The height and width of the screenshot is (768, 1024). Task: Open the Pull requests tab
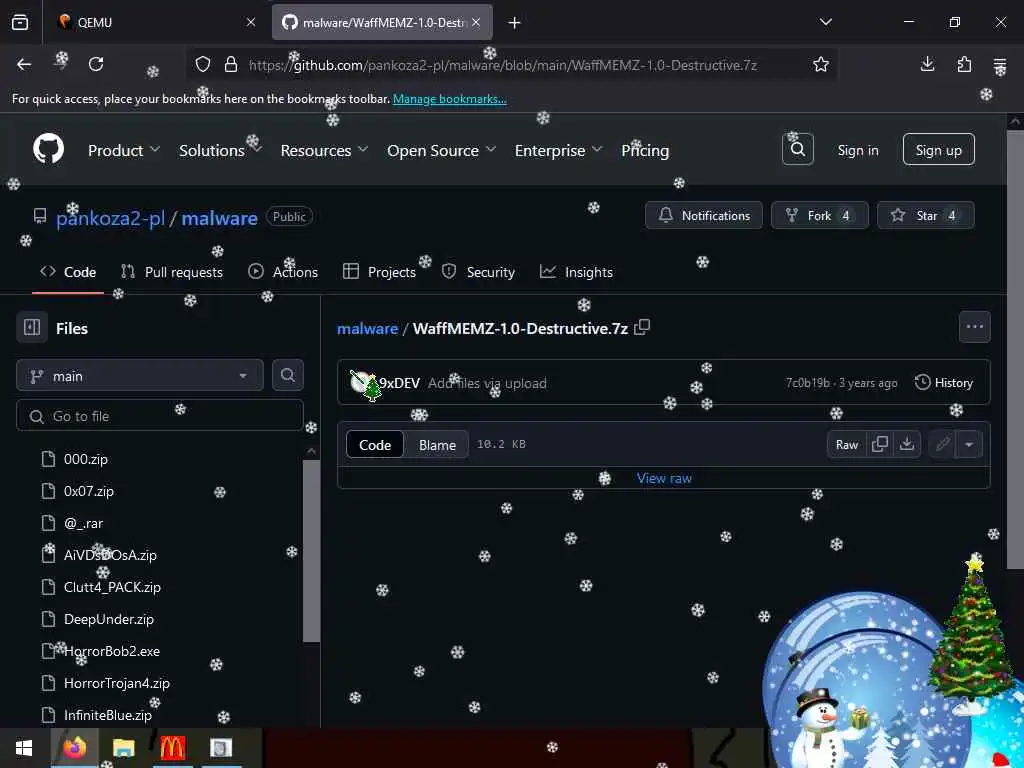172,272
